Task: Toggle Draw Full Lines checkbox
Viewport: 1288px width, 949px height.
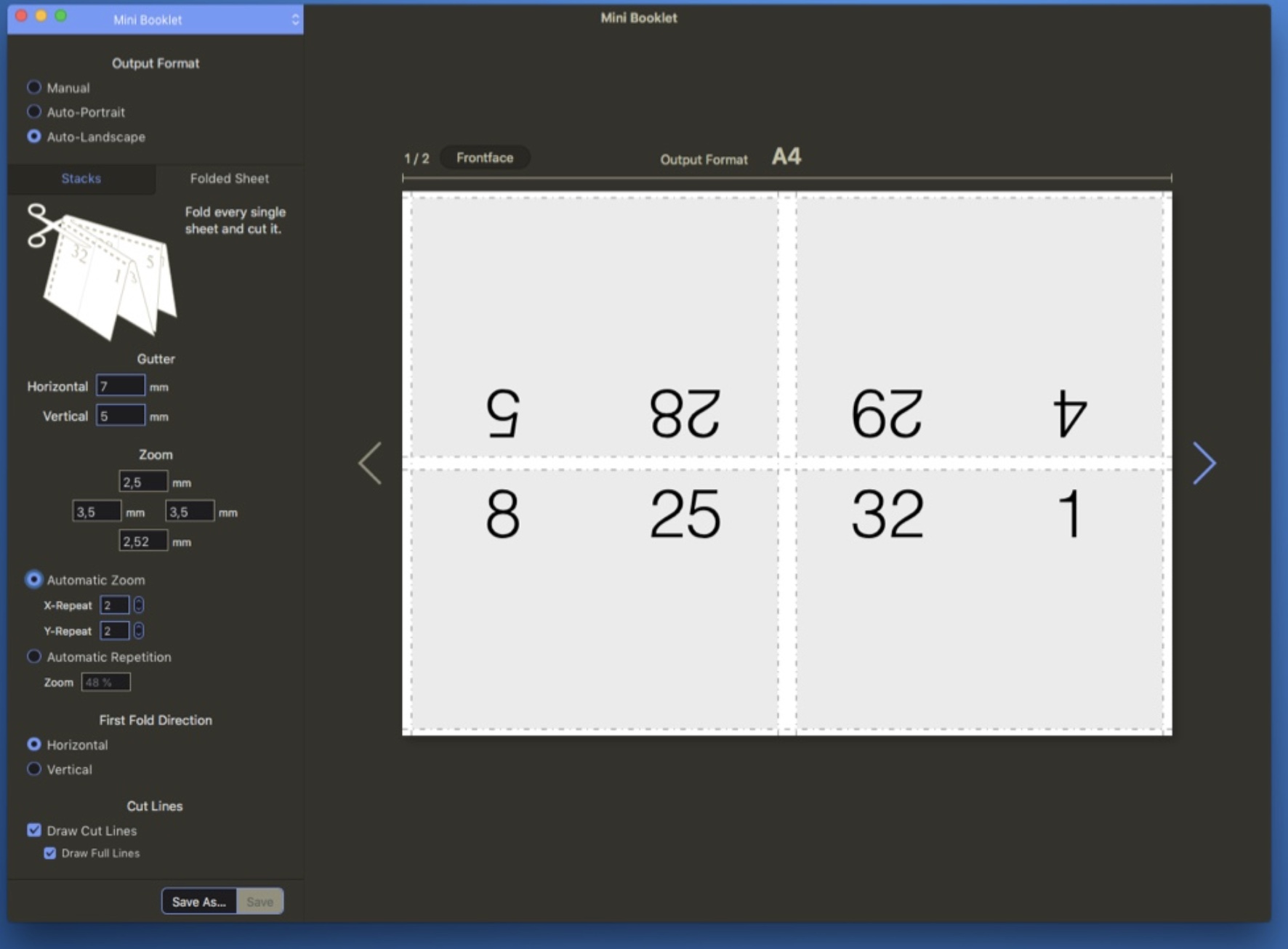Action: (50, 853)
